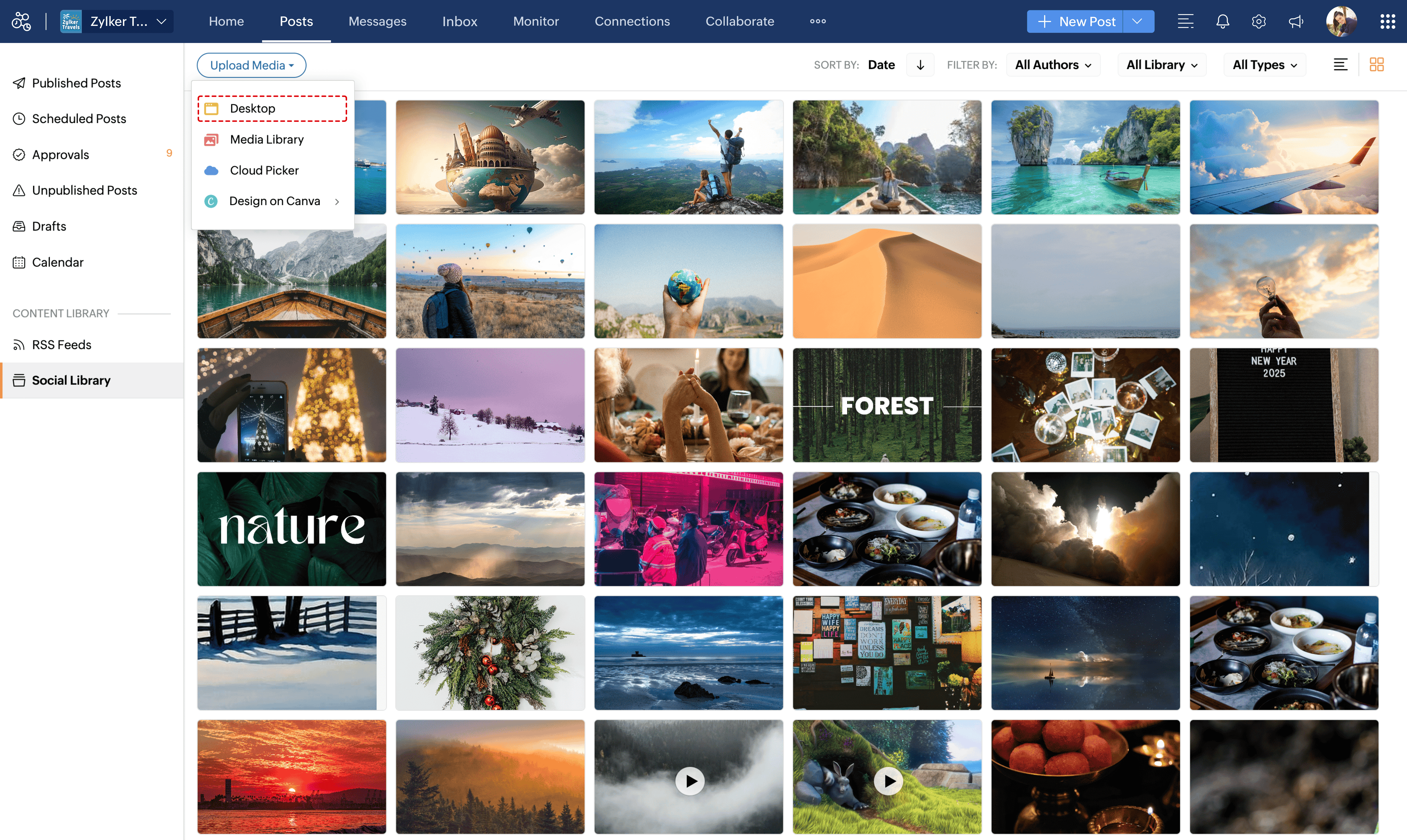1407x840 pixels.
Task: Go to the Posts tab
Action: coord(296,21)
